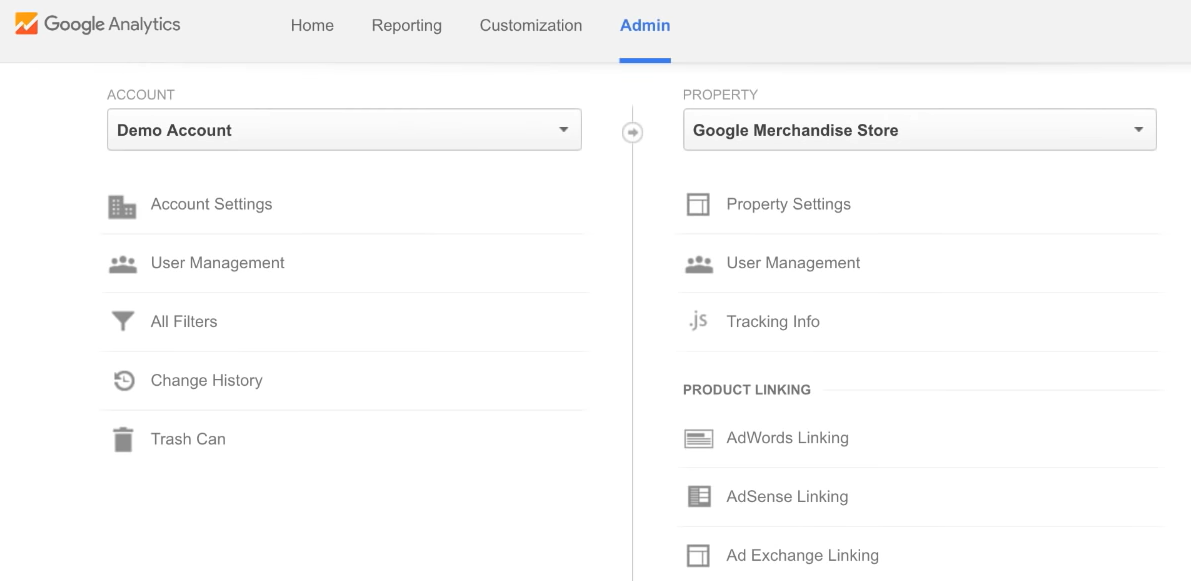Click the AdSense Linking icon

(699, 497)
